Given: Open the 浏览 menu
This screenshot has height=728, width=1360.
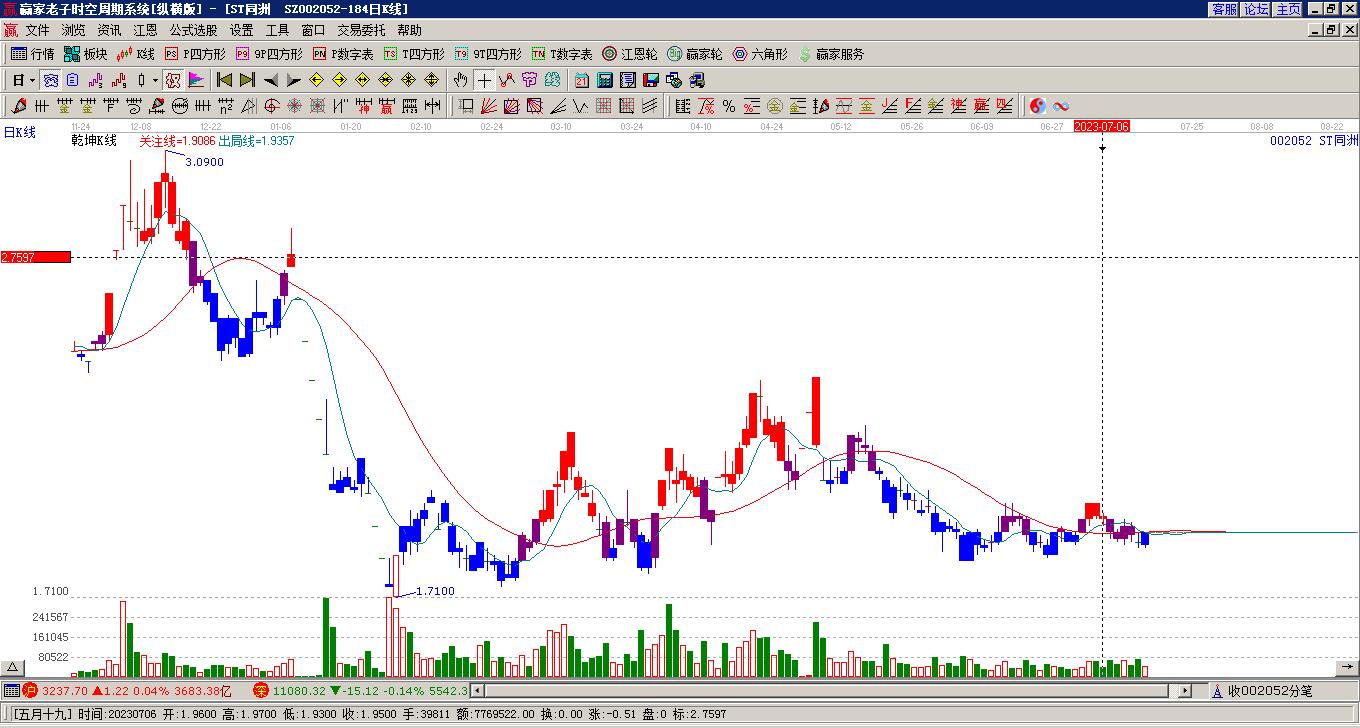Looking at the screenshot, I should click(x=73, y=31).
